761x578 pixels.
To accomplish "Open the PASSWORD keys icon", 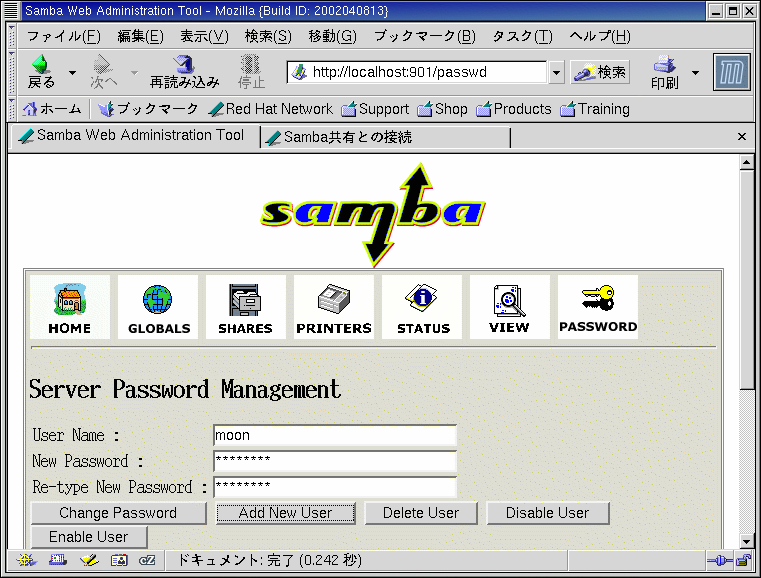I will pos(598,307).
